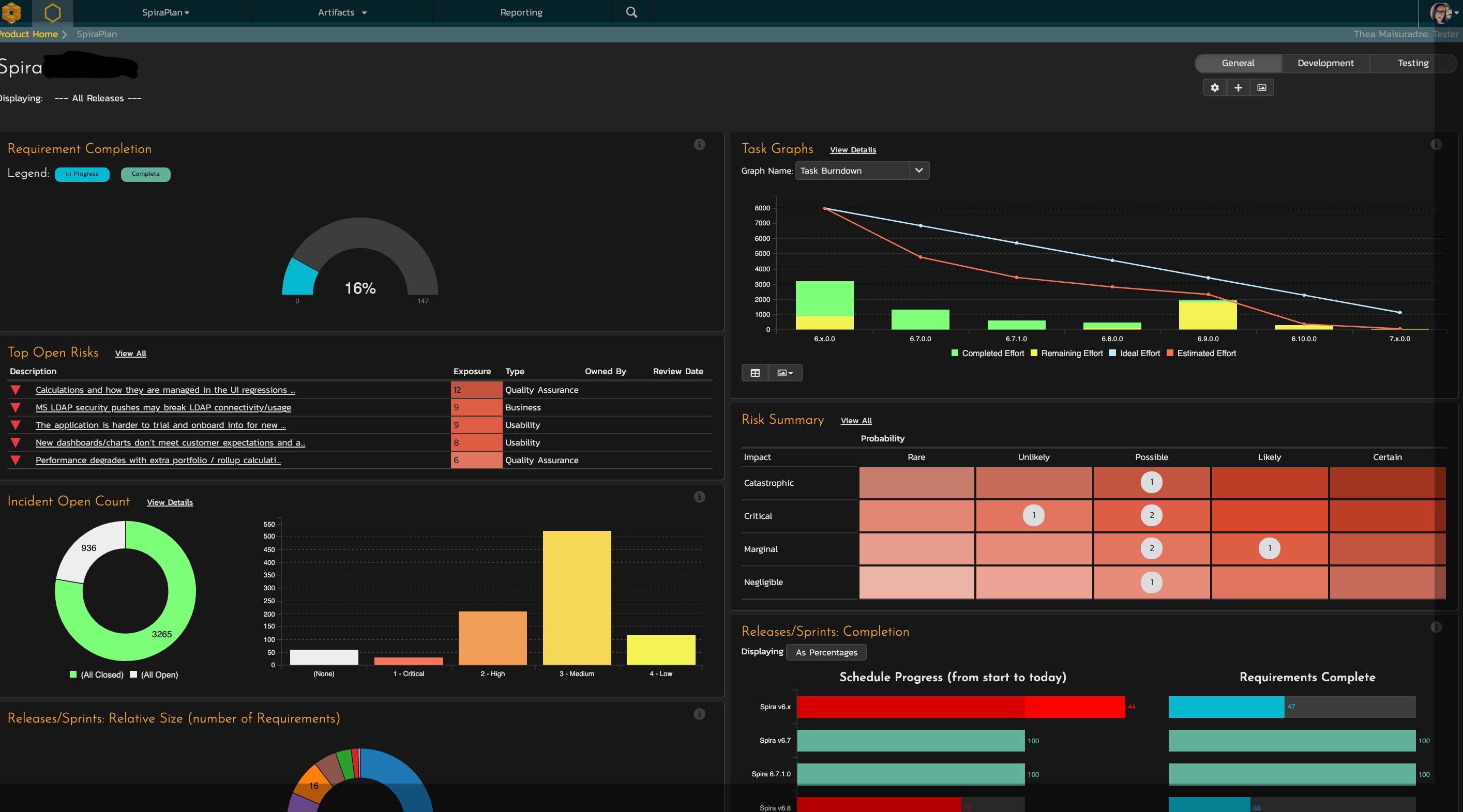Click the plus icon to add widget
This screenshot has width=1463, height=812.
coord(1238,87)
